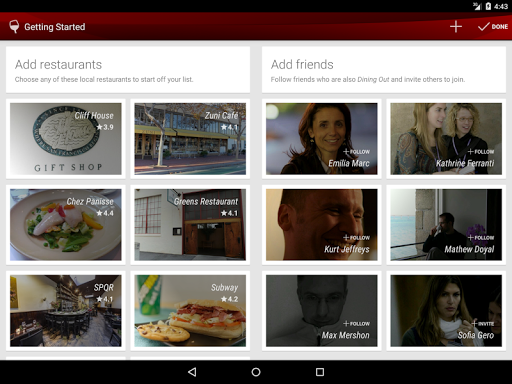This screenshot has width=512, height=384.
Task: Follow Kathrine Ferranti
Action: coord(481,152)
